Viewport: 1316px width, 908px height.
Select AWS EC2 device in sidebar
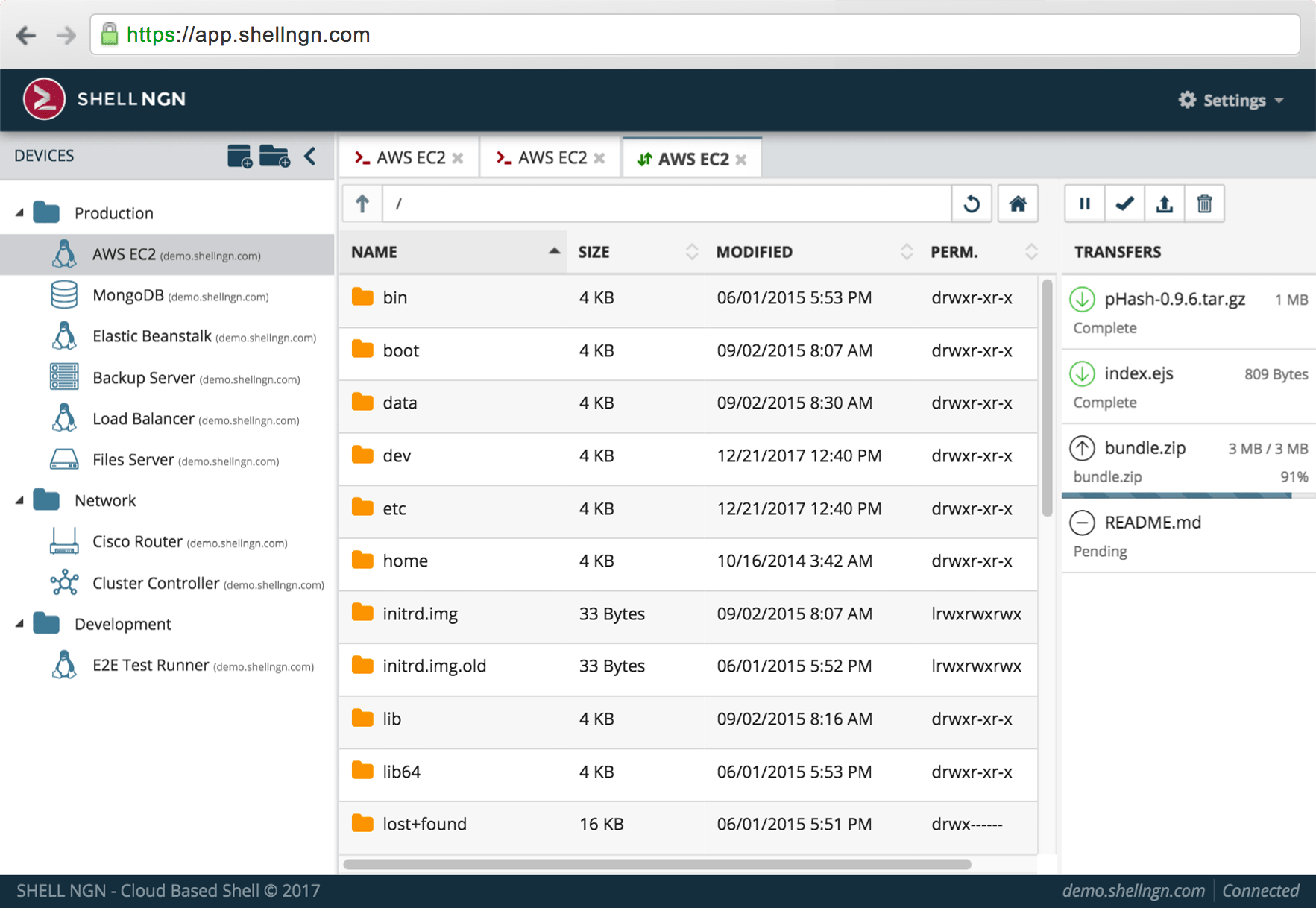point(167,254)
